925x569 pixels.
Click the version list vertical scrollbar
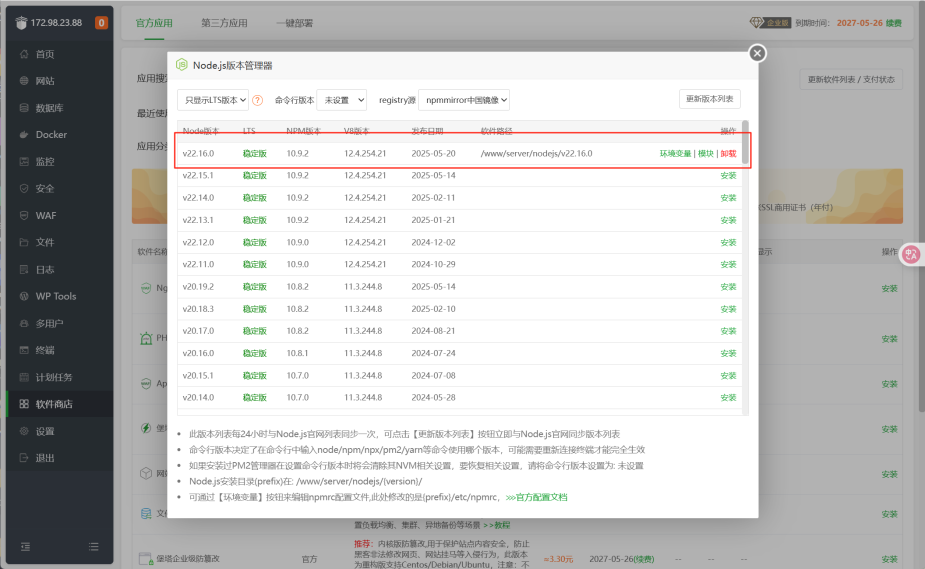click(x=745, y=142)
